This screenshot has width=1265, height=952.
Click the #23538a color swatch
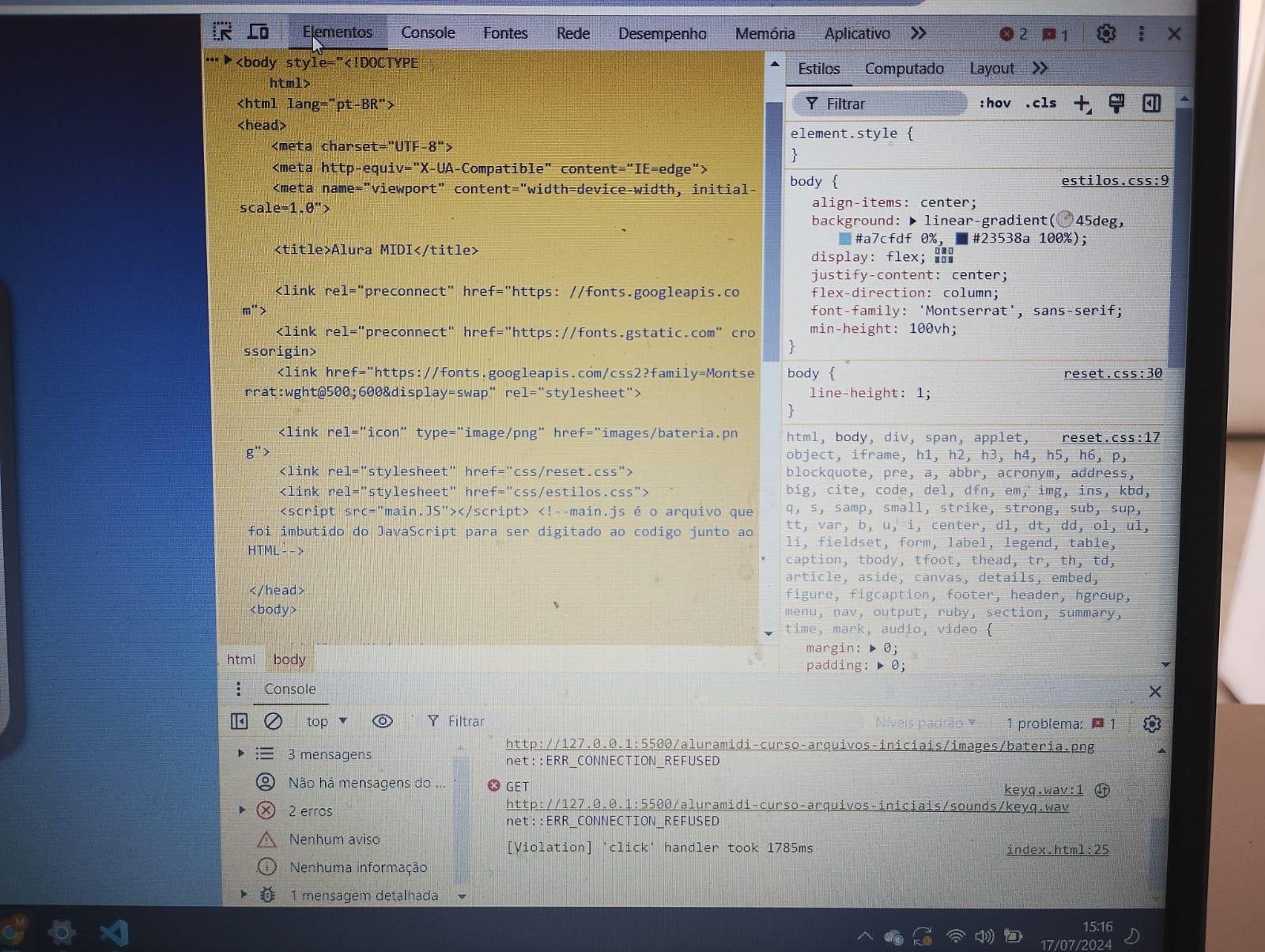tap(962, 239)
